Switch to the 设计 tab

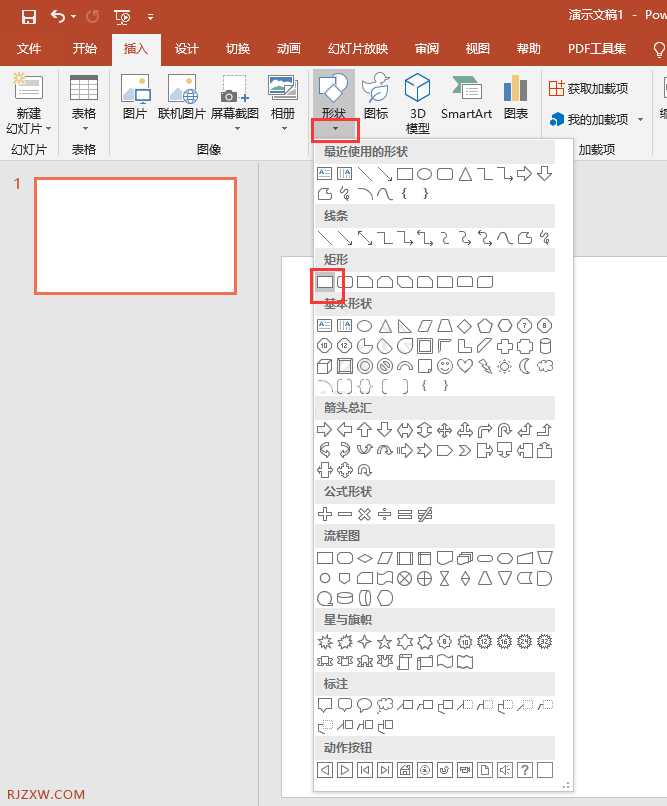(186, 49)
